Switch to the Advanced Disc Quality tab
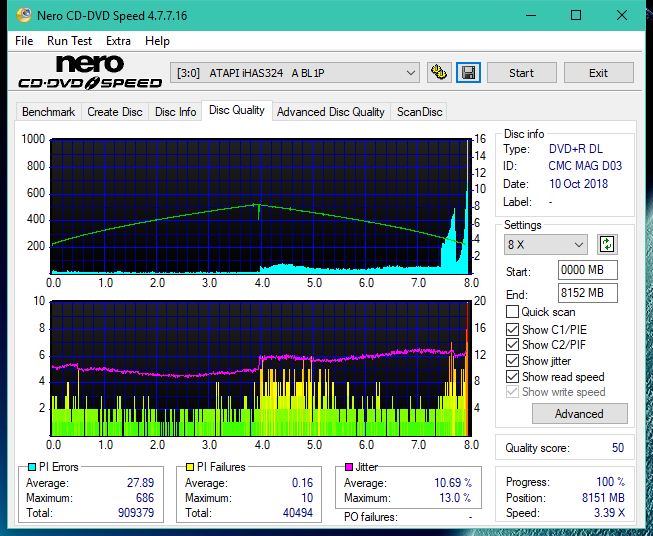 331,112
